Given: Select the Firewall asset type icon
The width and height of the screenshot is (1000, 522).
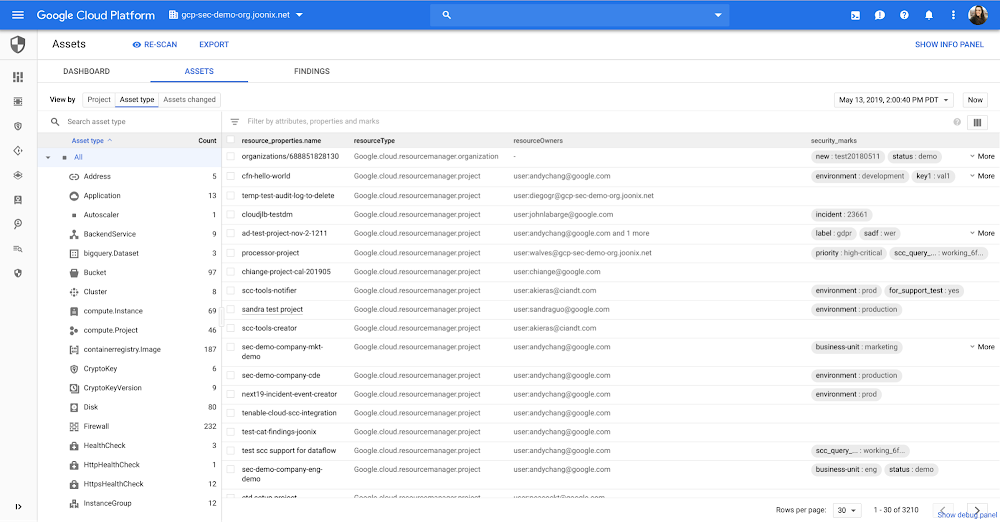Looking at the screenshot, I should [x=74, y=426].
